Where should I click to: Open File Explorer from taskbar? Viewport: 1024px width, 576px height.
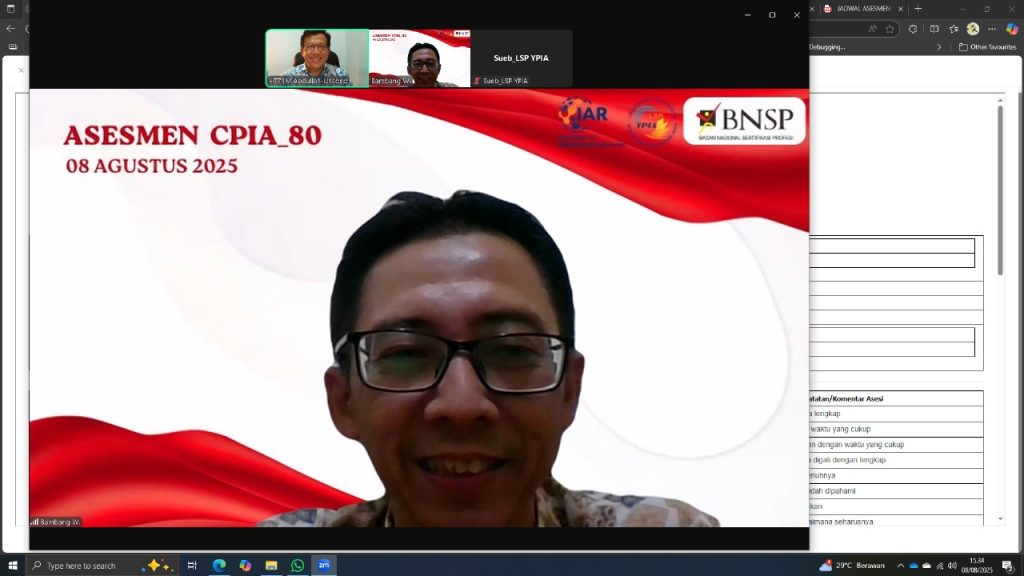coord(271,565)
